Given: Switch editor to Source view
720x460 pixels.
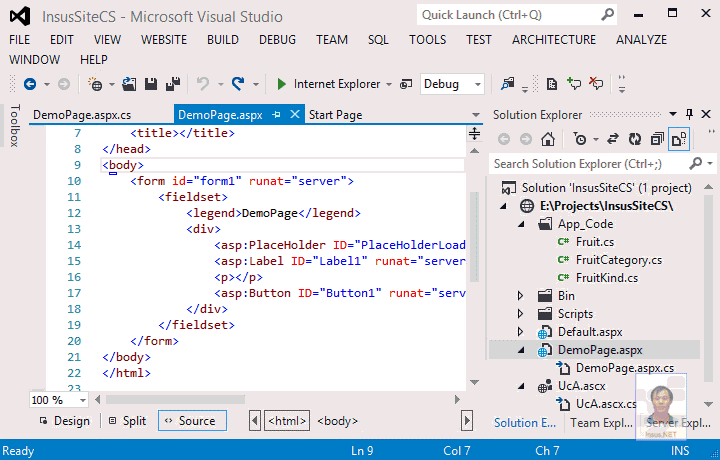Looking at the screenshot, I should (x=192, y=421).
